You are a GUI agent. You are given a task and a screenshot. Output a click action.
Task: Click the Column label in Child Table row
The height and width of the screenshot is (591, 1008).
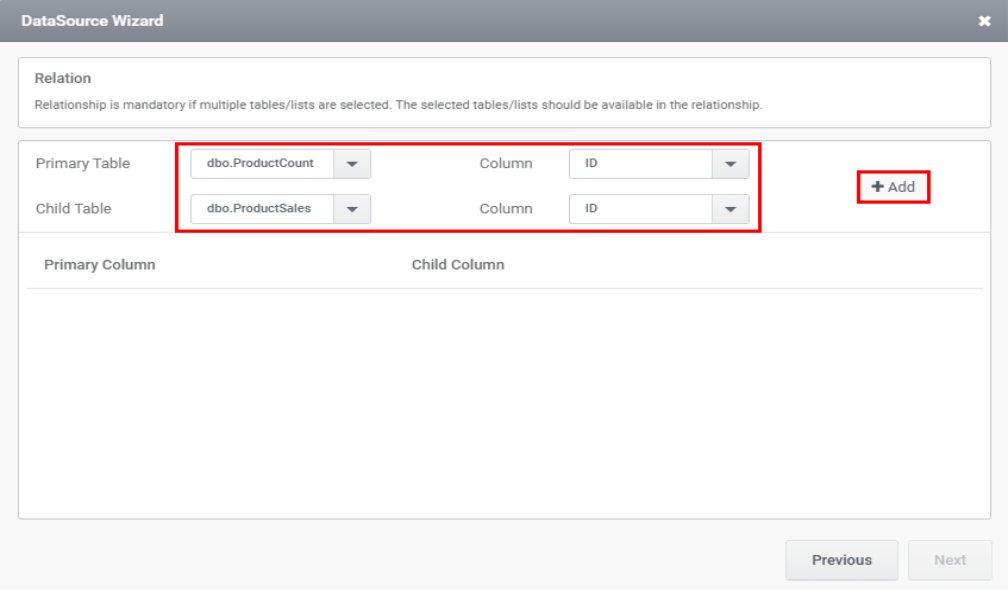click(x=506, y=209)
